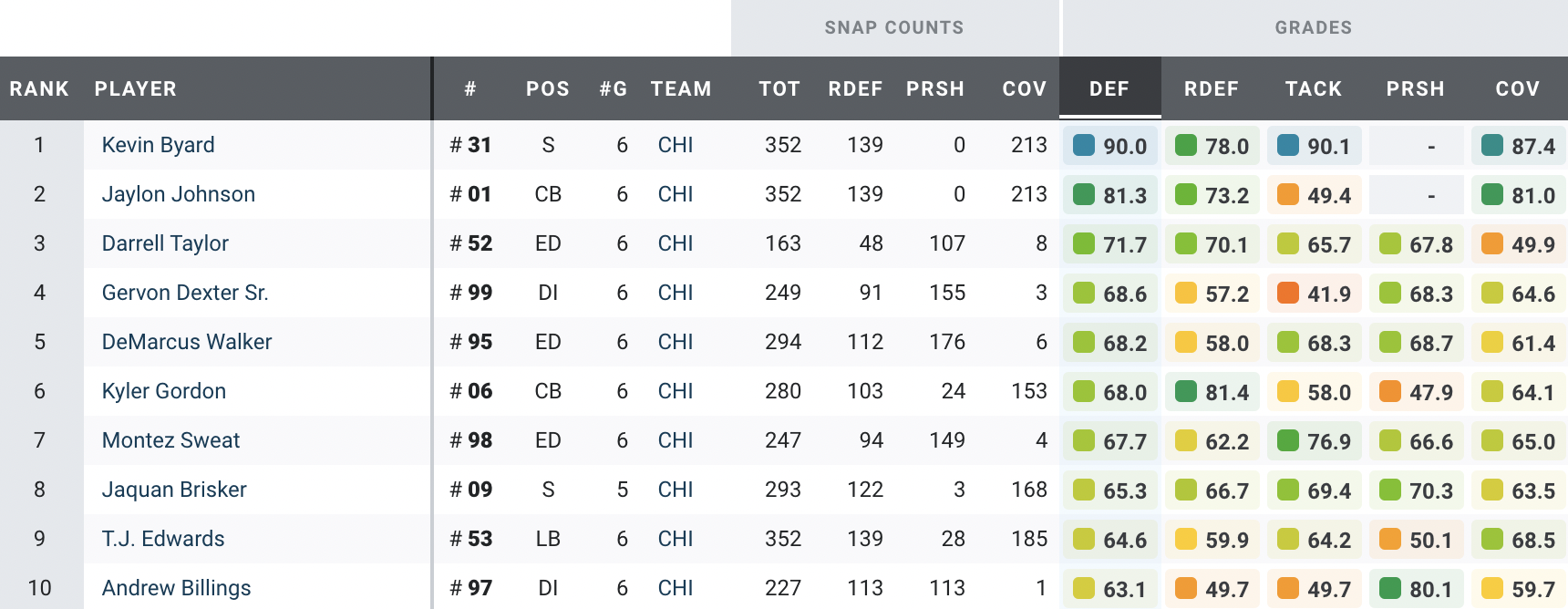Click Montez Sweat's name

coord(170,440)
